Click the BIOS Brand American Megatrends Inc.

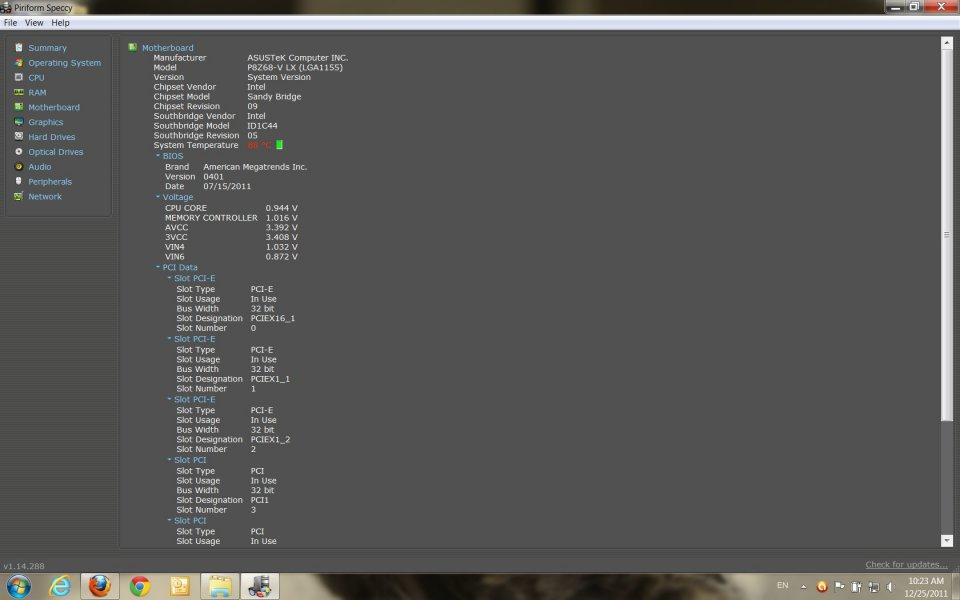click(255, 167)
